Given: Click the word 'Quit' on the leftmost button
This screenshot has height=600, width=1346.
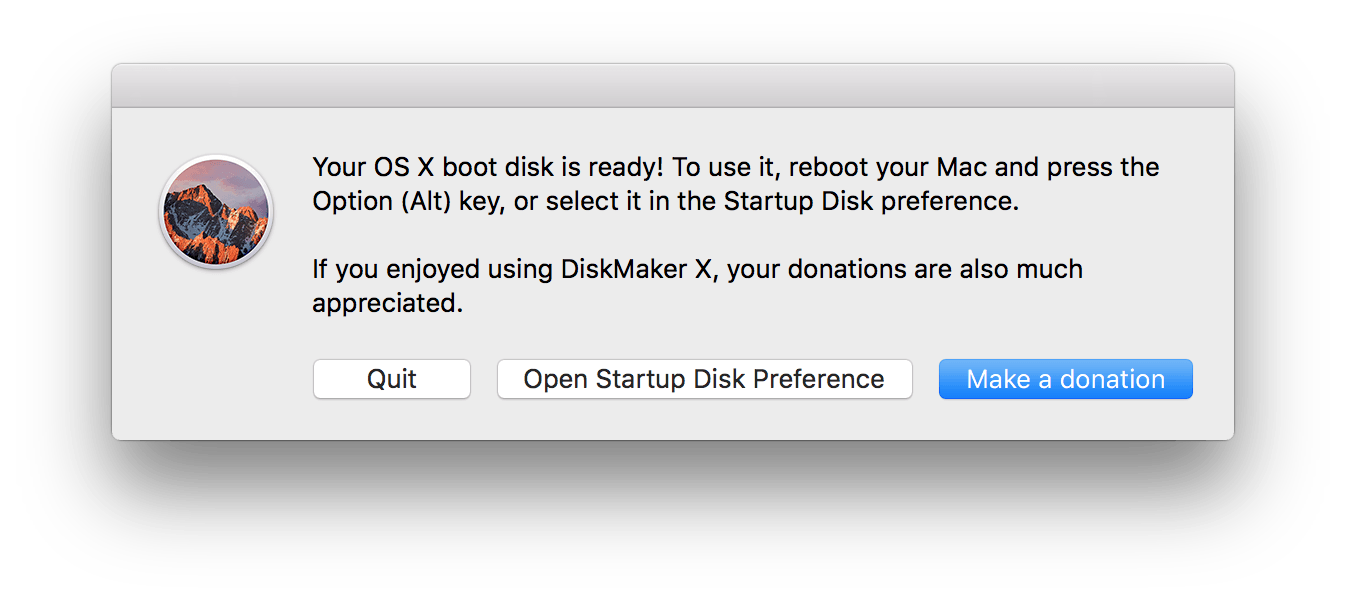Looking at the screenshot, I should pos(392,379).
